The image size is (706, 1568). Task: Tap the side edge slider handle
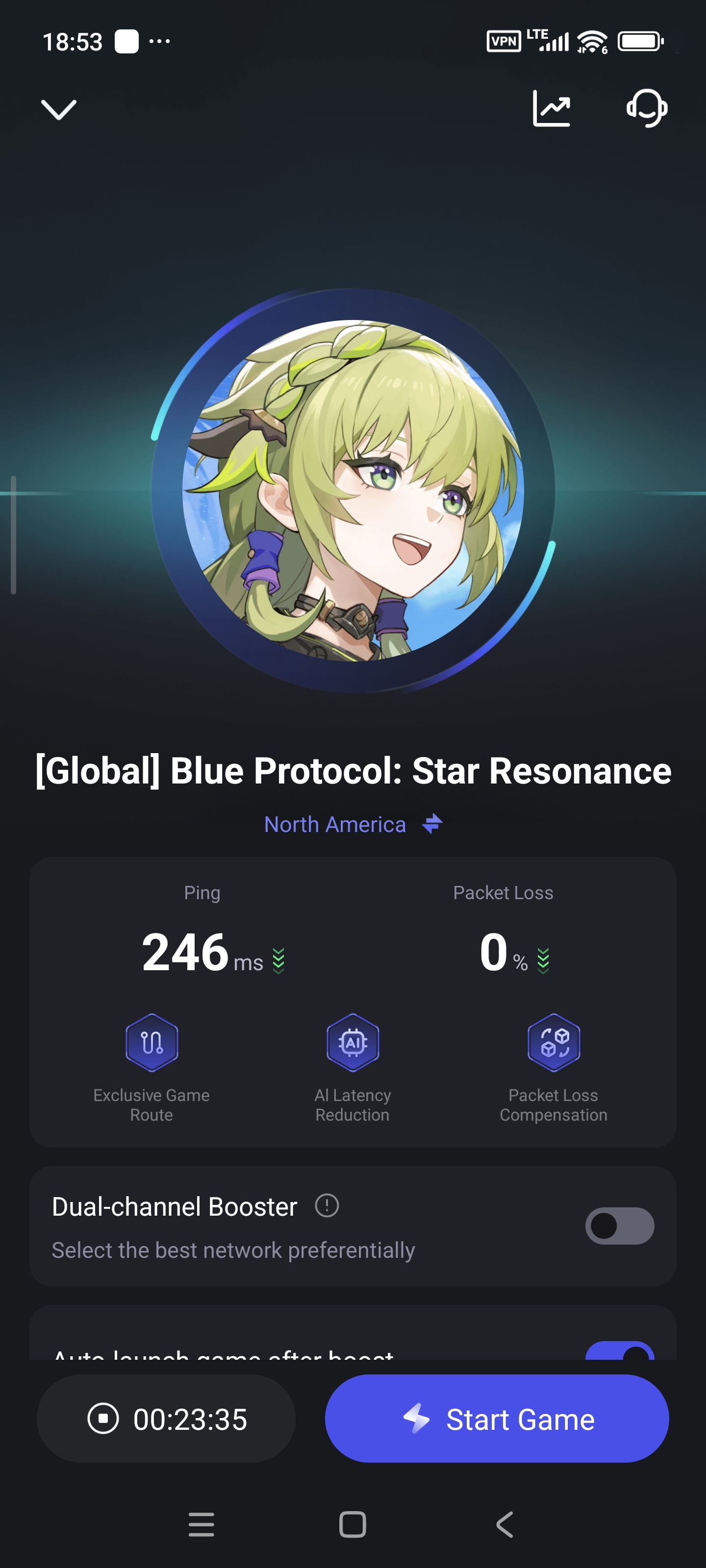[13, 535]
